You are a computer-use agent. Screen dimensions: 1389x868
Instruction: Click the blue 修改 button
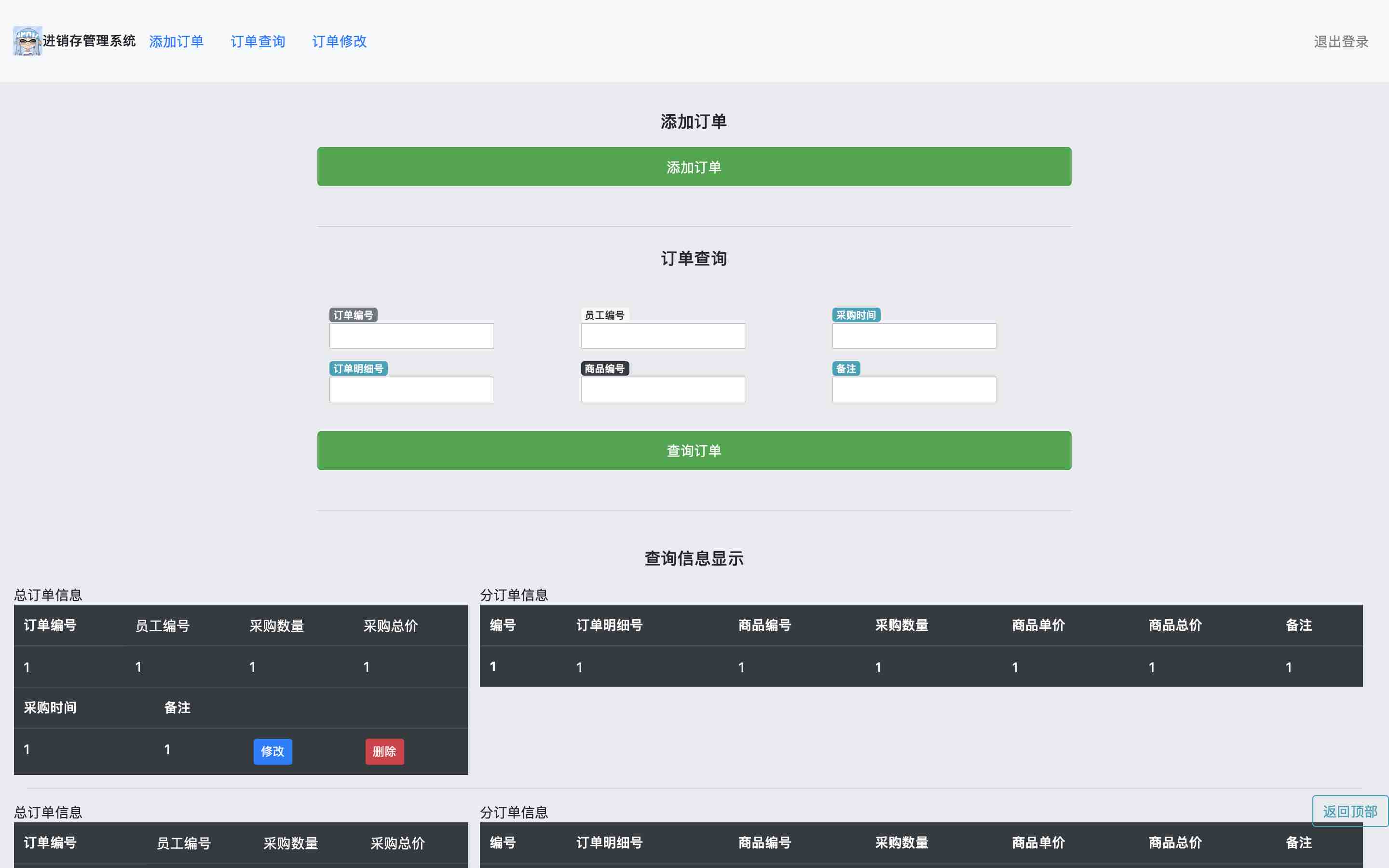click(272, 751)
